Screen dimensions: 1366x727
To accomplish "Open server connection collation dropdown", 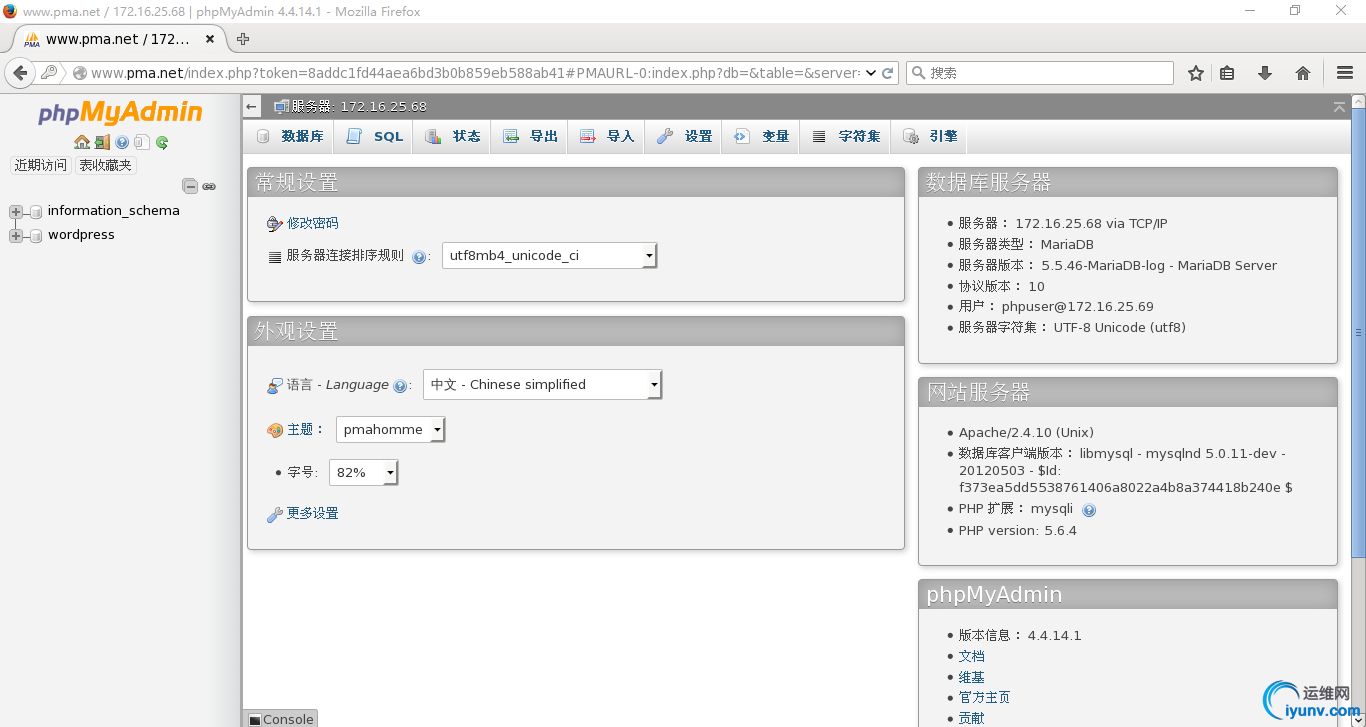I will (550, 256).
